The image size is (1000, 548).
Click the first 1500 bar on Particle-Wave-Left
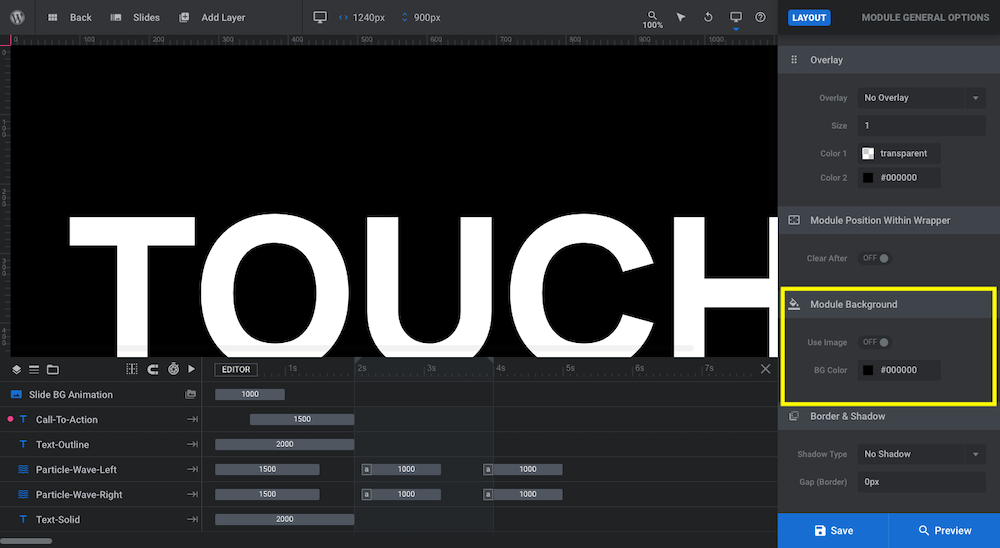coord(267,469)
